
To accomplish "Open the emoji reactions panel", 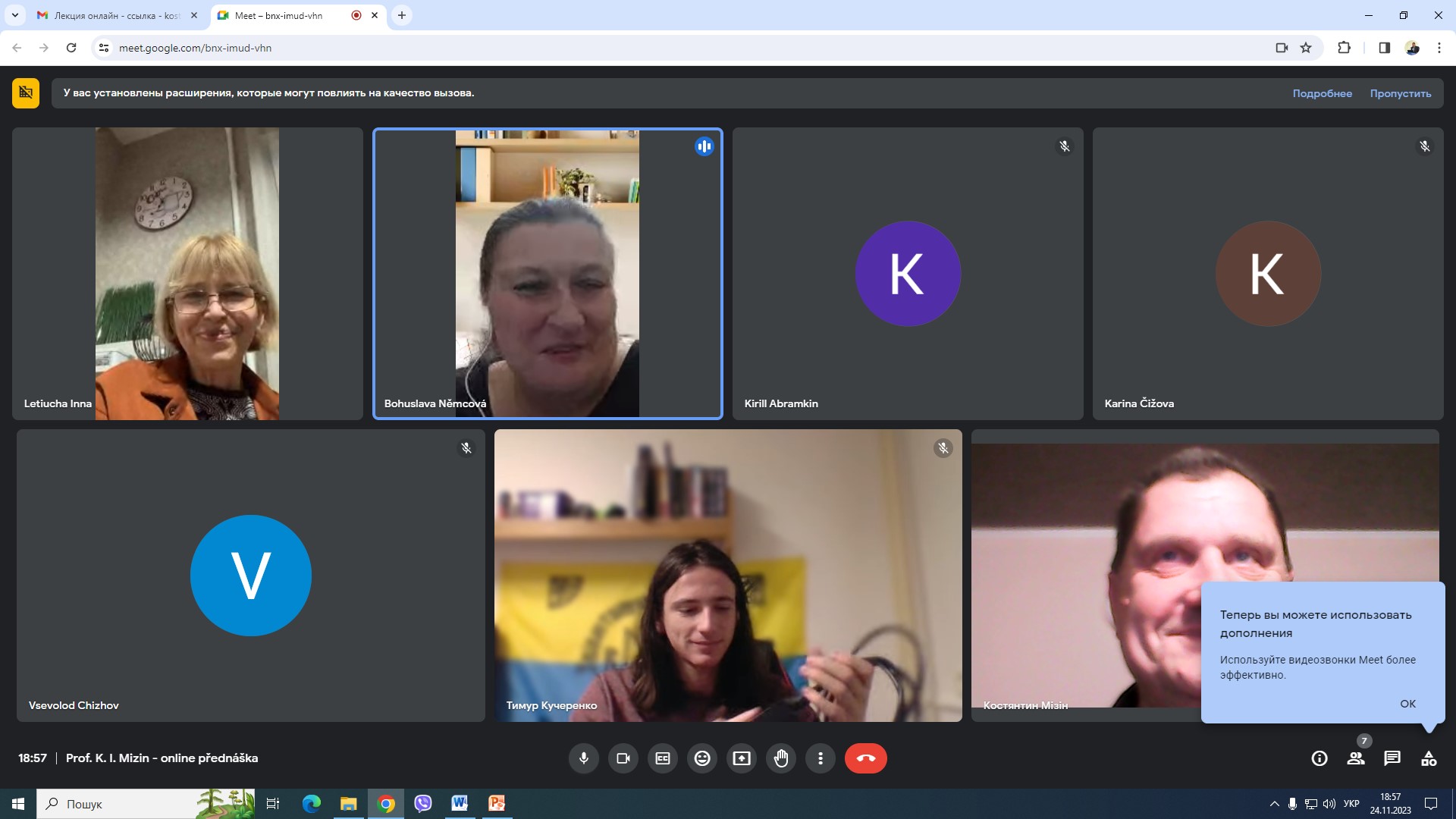I will pos(702,758).
